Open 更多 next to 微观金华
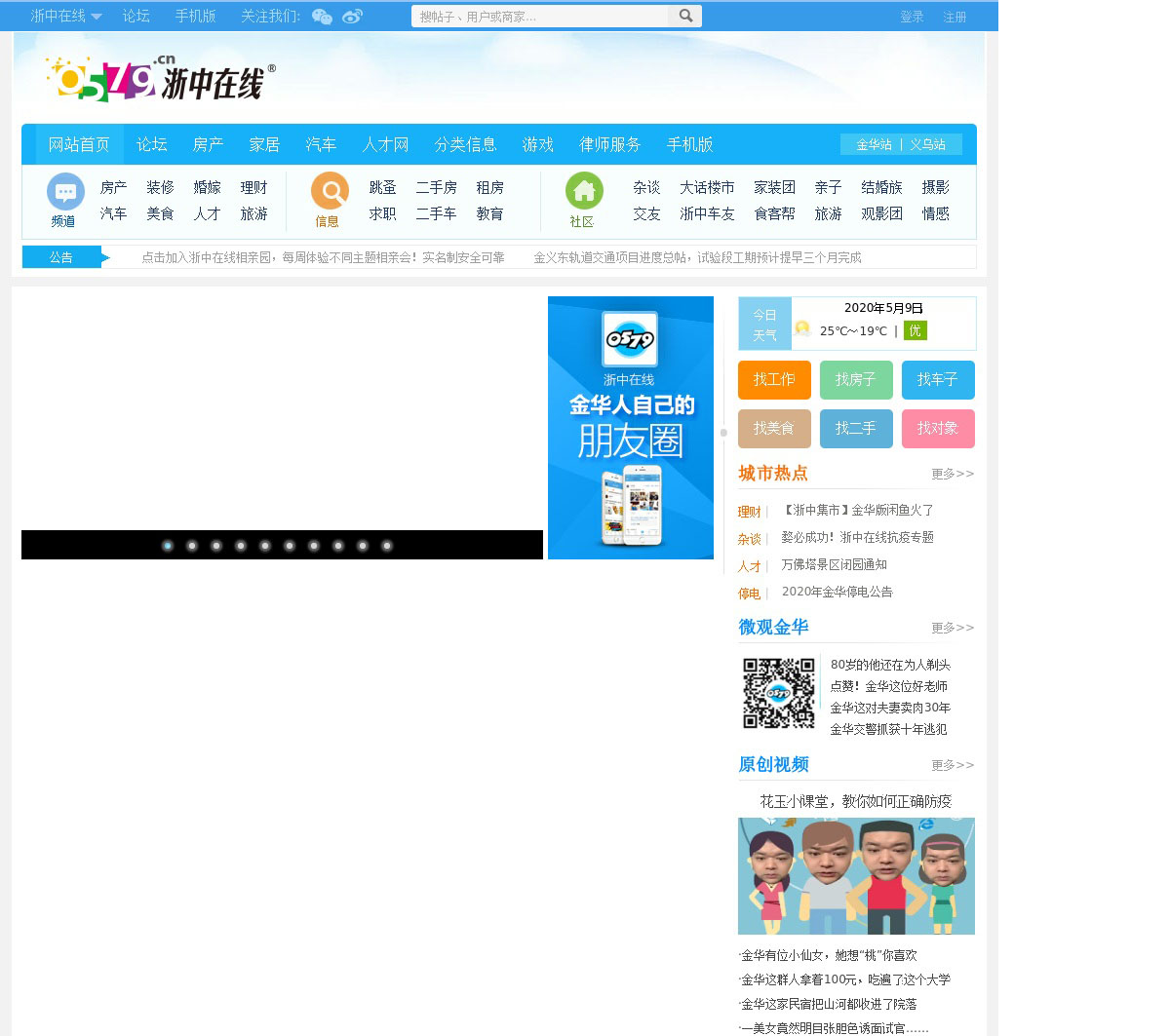The width and height of the screenshot is (1170, 1036). (953, 628)
